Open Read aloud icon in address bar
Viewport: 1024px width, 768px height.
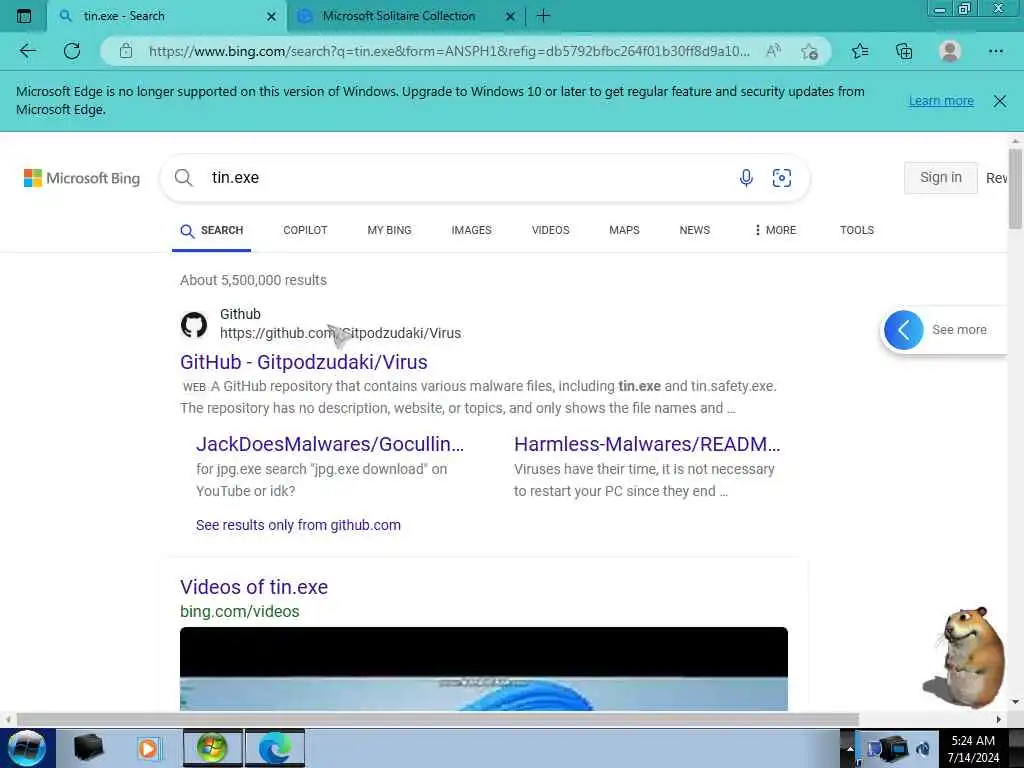(x=773, y=51)
